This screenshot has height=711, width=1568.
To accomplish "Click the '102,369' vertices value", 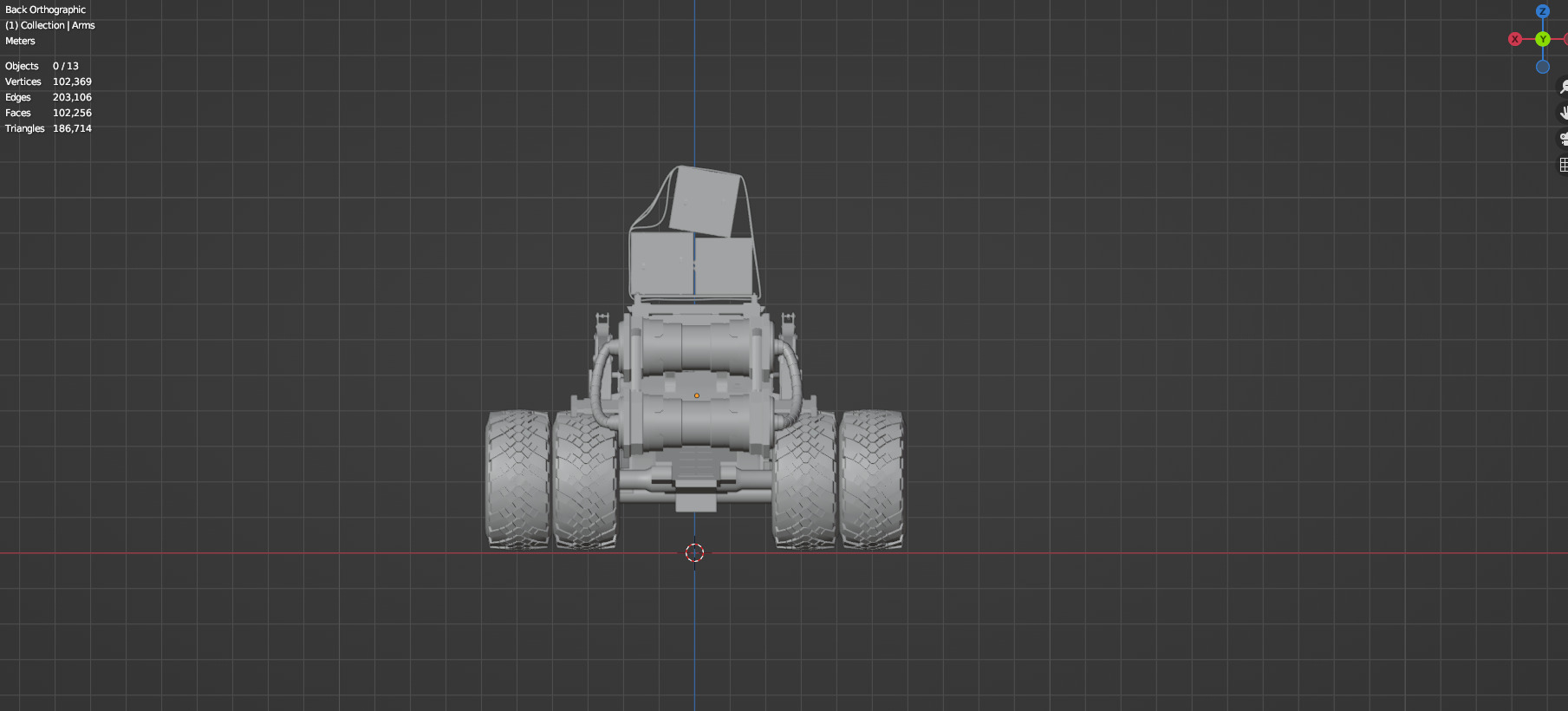I will (72, 82).
